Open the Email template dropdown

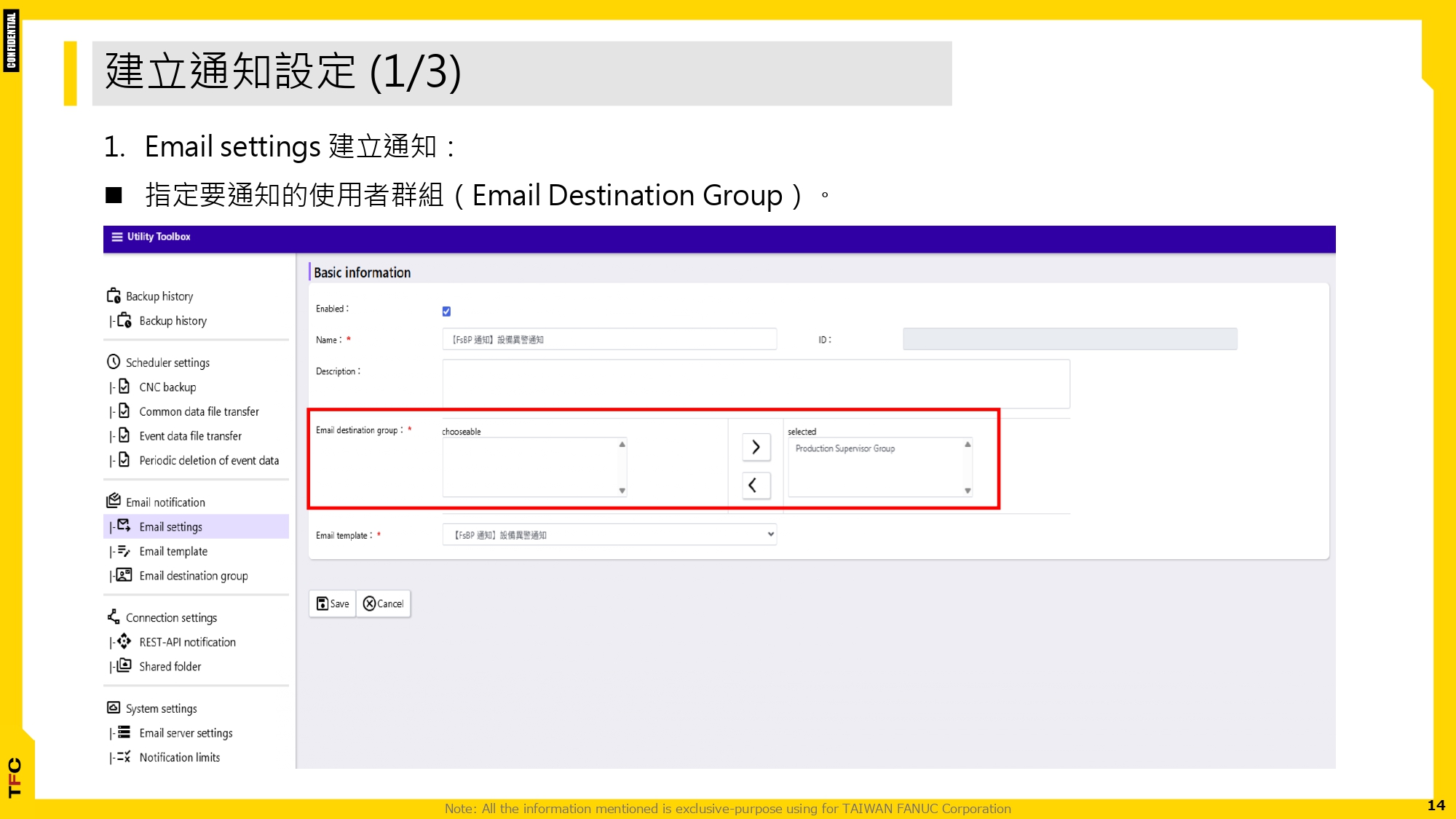click(769, 534)
